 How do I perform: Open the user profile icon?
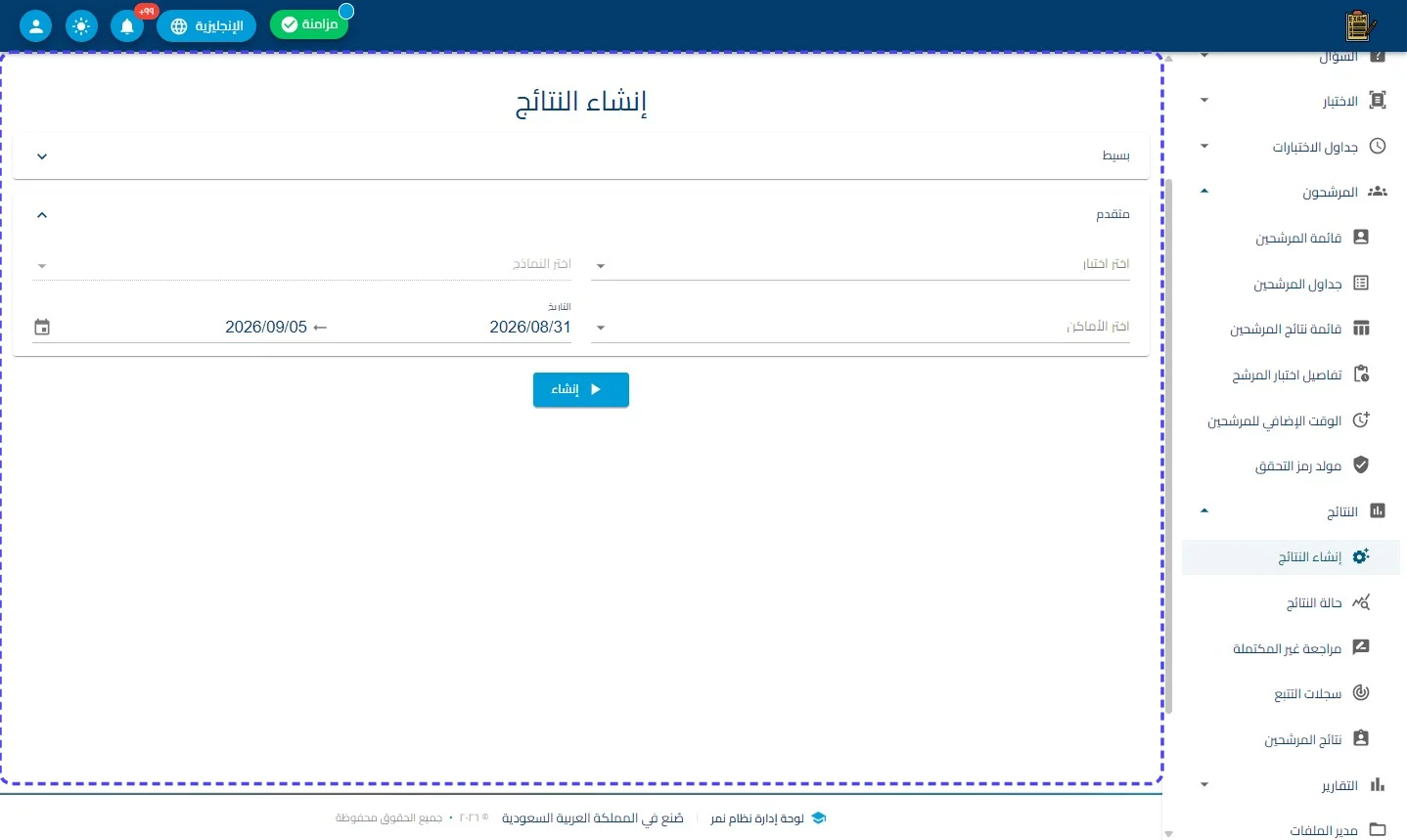35,25
